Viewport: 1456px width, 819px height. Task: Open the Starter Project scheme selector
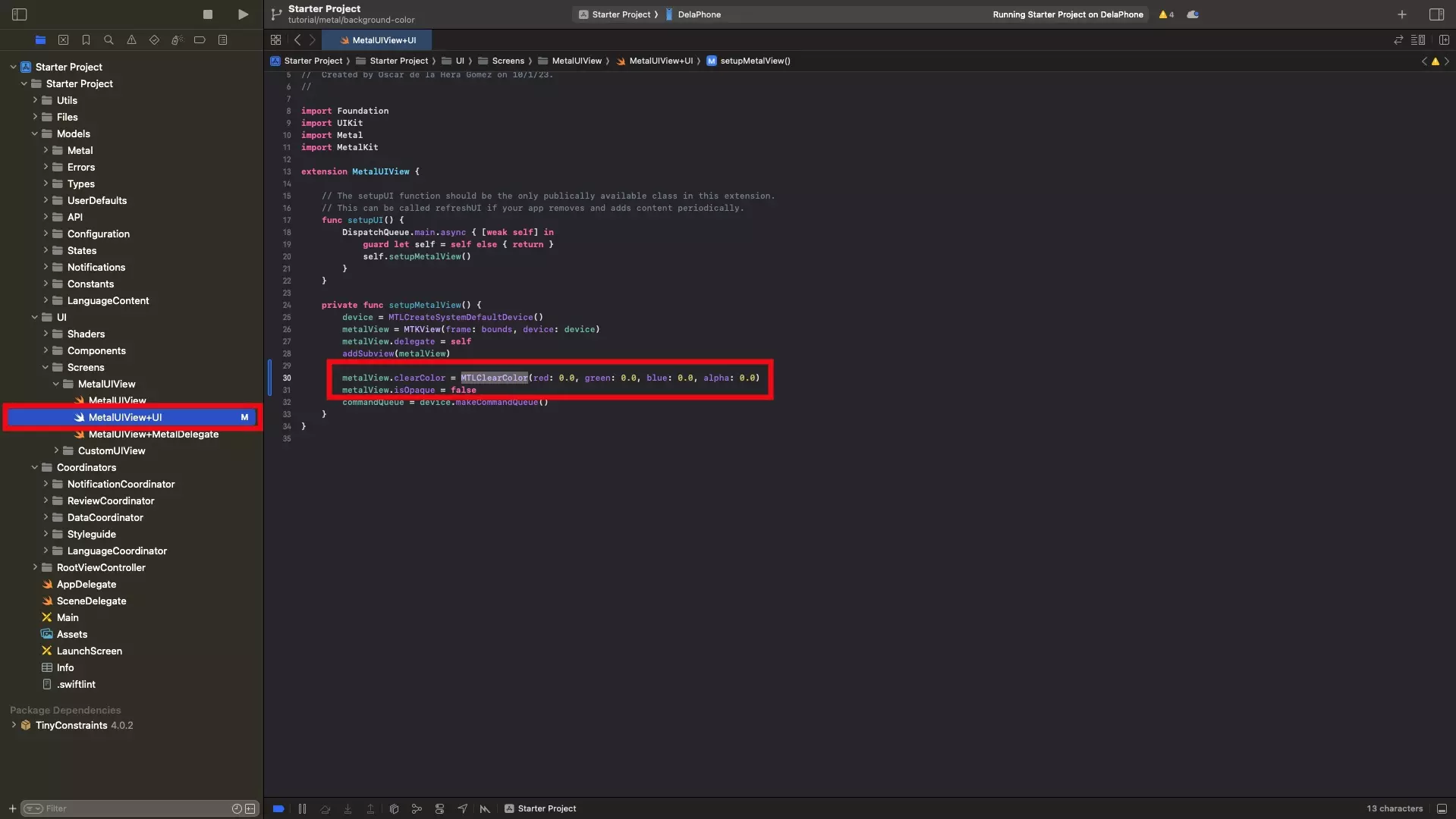tap(614, 14)
